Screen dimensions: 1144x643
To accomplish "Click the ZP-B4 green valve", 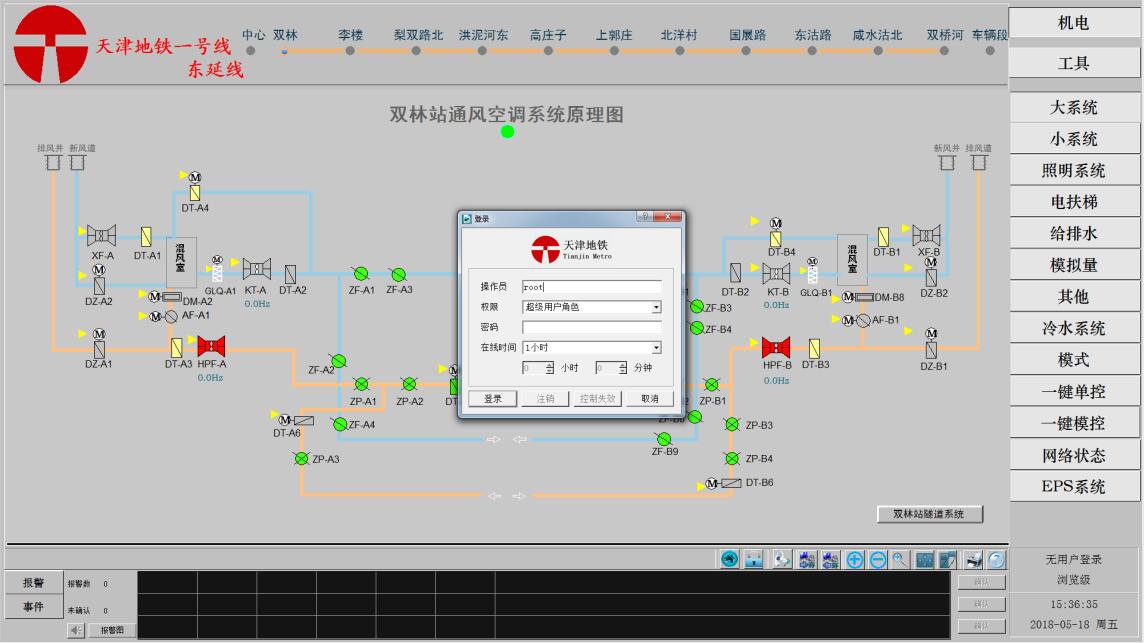I will point(733,458).
